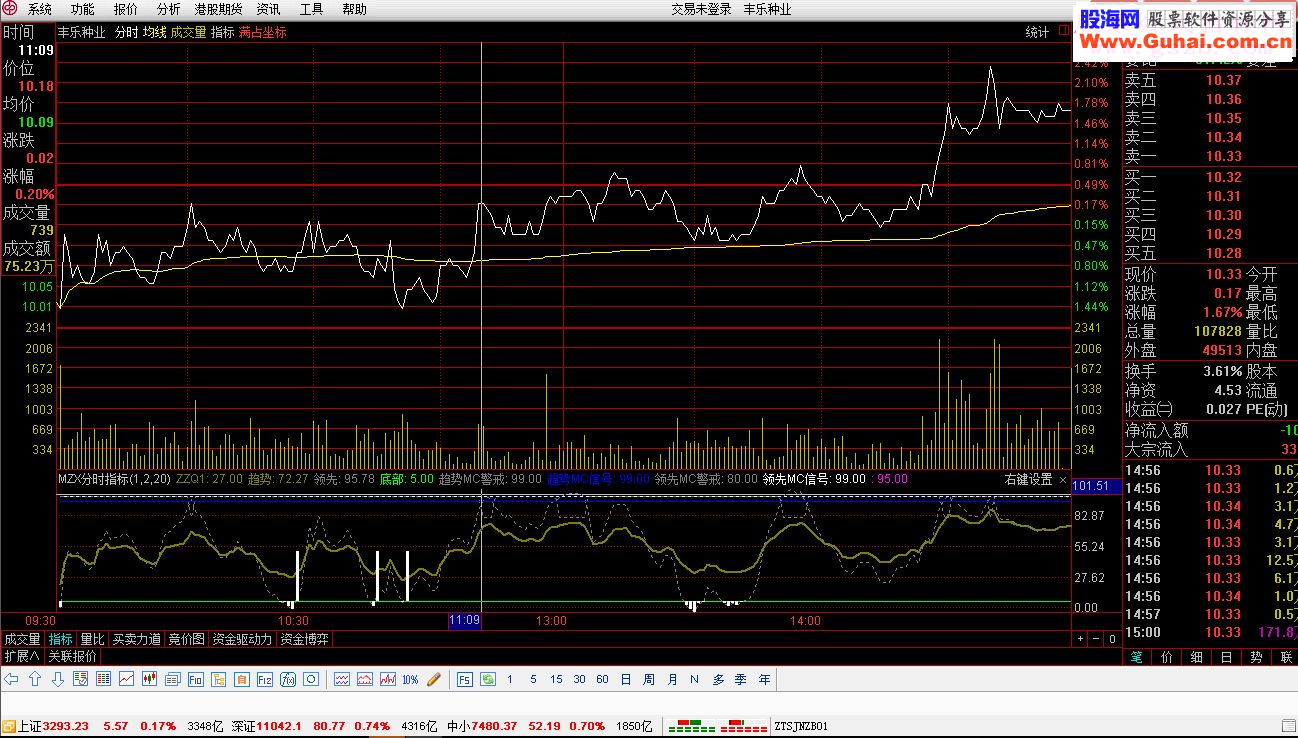1298x738 pixels.
Task: Open the 分析 menu
Action: [168, 9]
